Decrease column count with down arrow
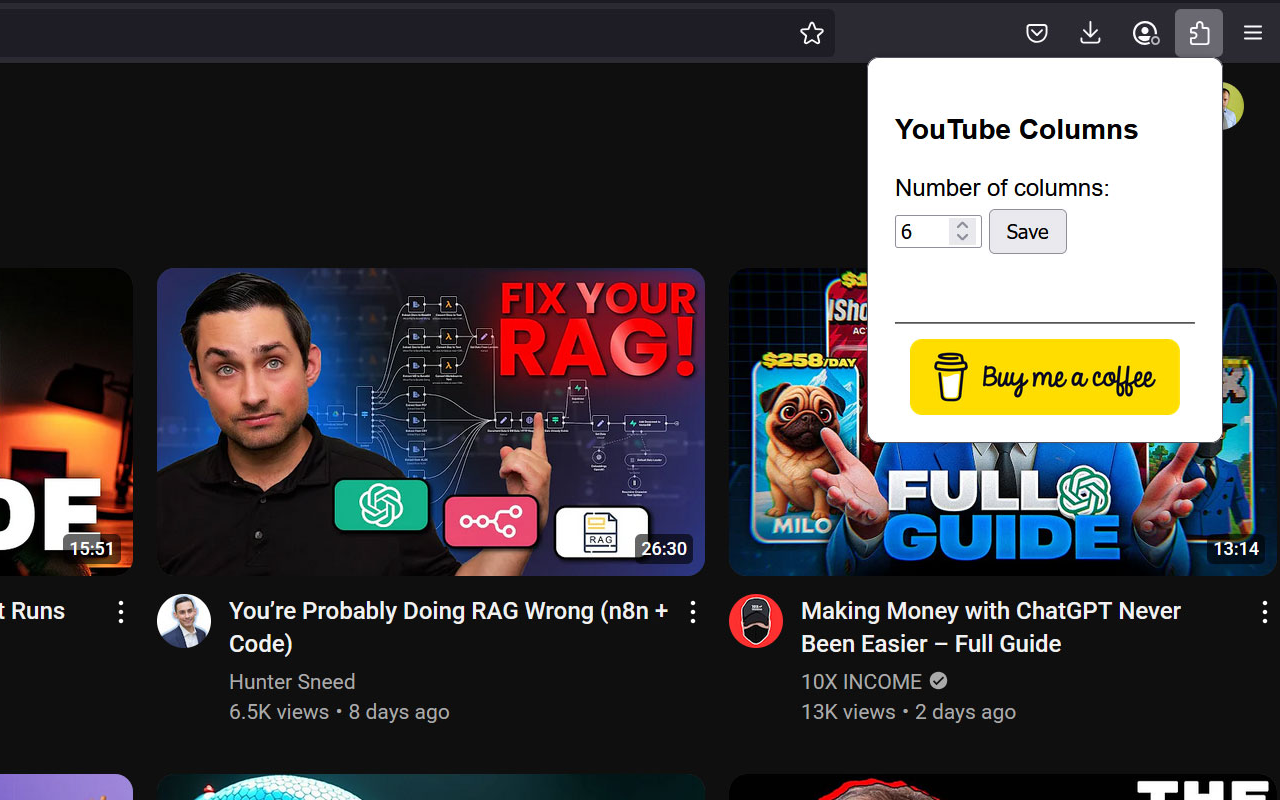This screenshot has width=1280, height=800. click(962, 238)
